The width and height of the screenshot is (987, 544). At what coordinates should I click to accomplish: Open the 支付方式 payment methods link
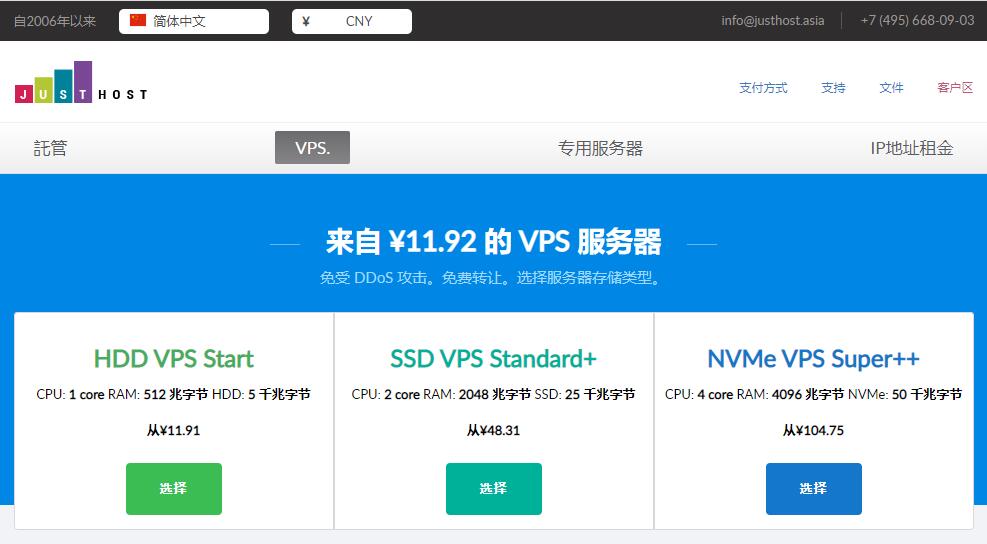point(763,88)
